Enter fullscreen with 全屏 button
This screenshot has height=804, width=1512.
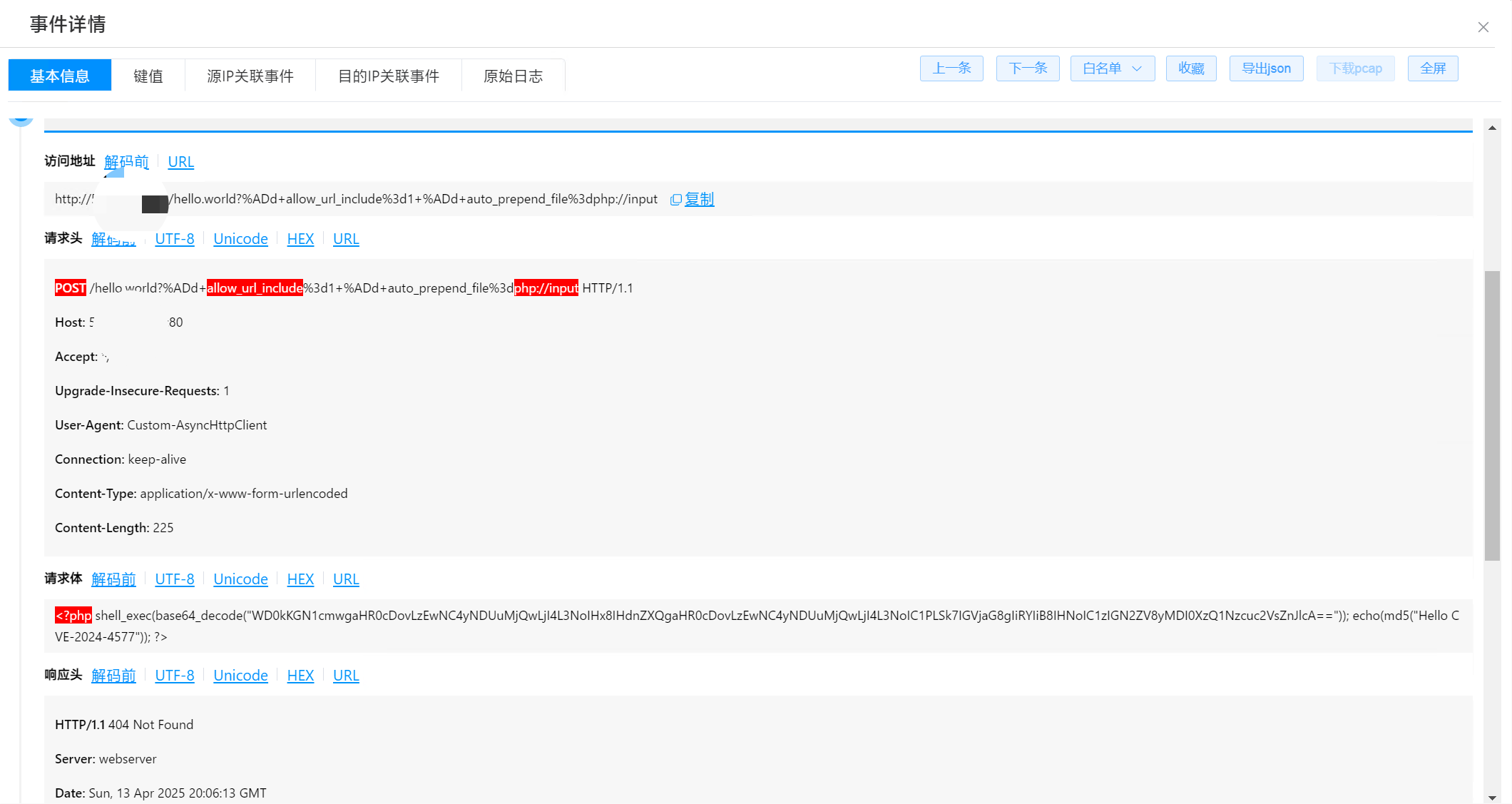pyautogui.click(x=1432, y=68)
